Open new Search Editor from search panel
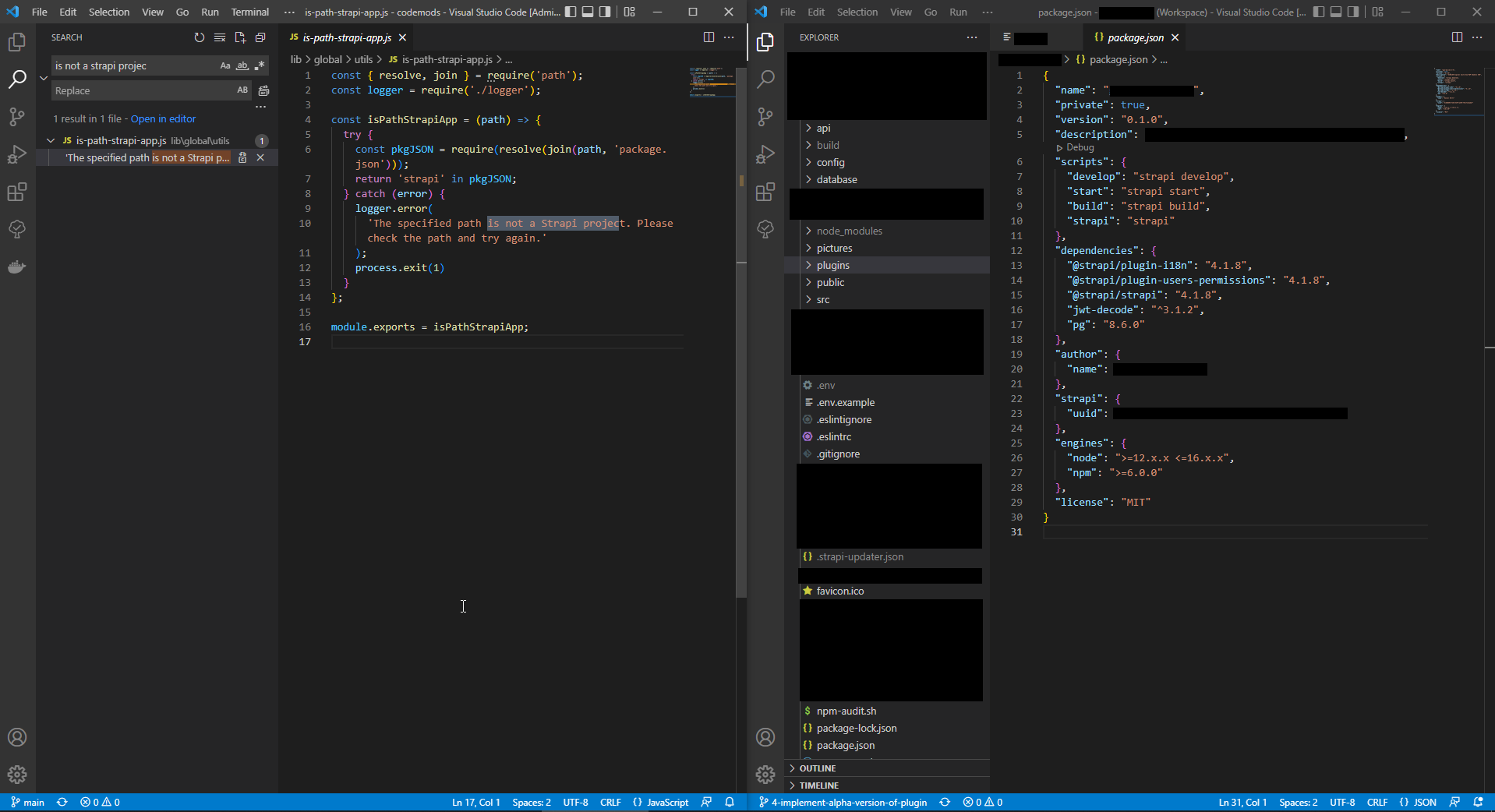The height and width of the screenshot is (812, 1495). [x=240, y=37]
